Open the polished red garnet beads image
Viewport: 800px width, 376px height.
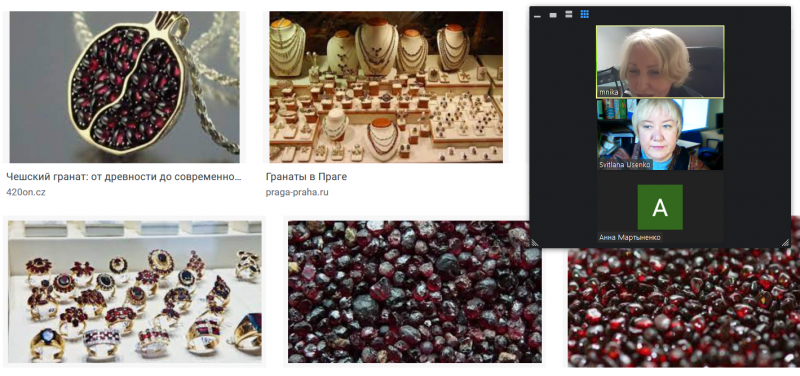(684, 308)
